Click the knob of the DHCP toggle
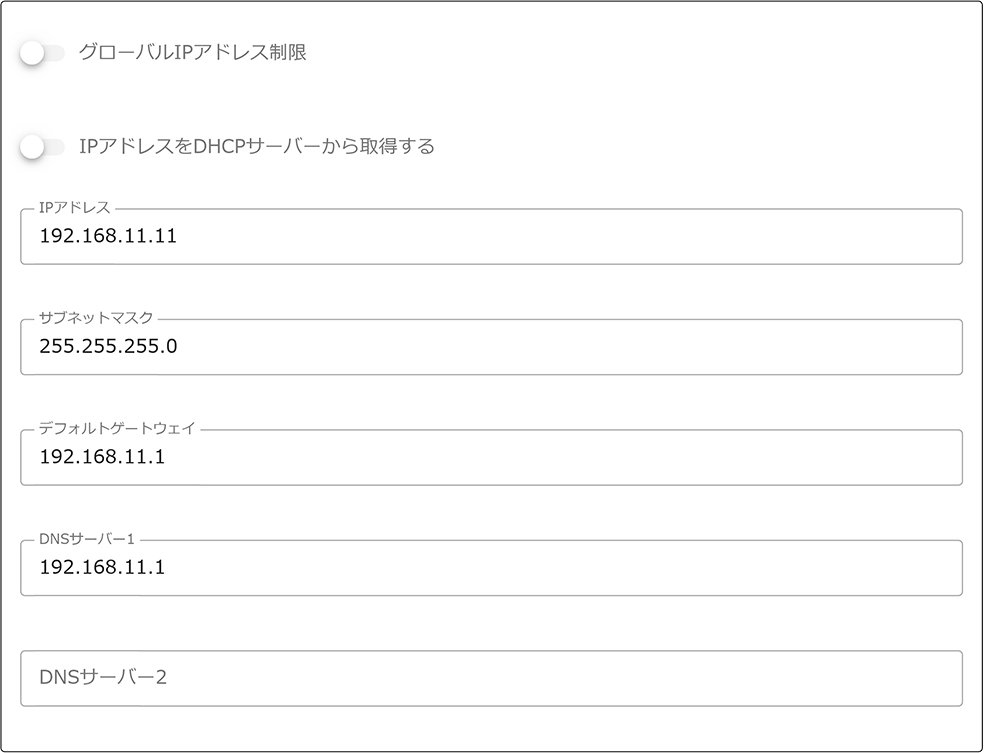Viewport: 984px width, 753px height. (x=32, y=147)
